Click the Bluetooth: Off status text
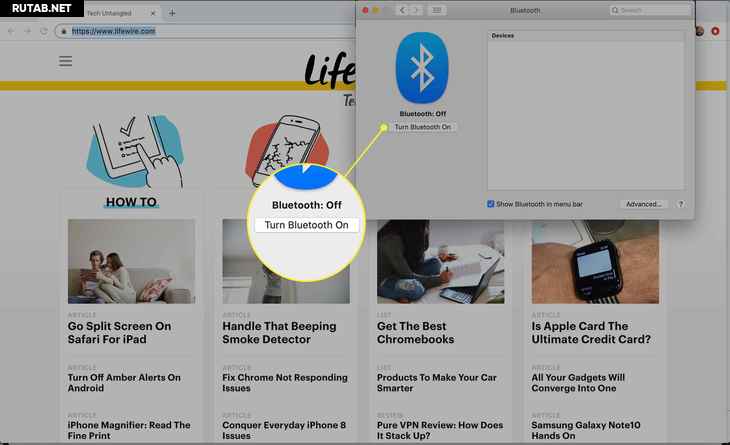Screen dimensions: 730x445 point(423,114)
